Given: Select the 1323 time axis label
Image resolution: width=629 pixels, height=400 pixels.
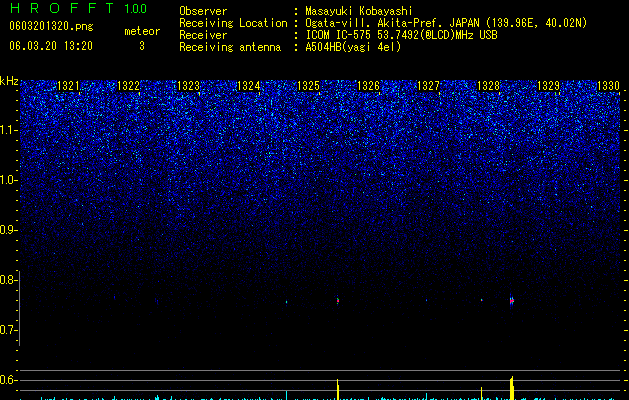Looking at the screenshot, I should (x=189, y=86).
